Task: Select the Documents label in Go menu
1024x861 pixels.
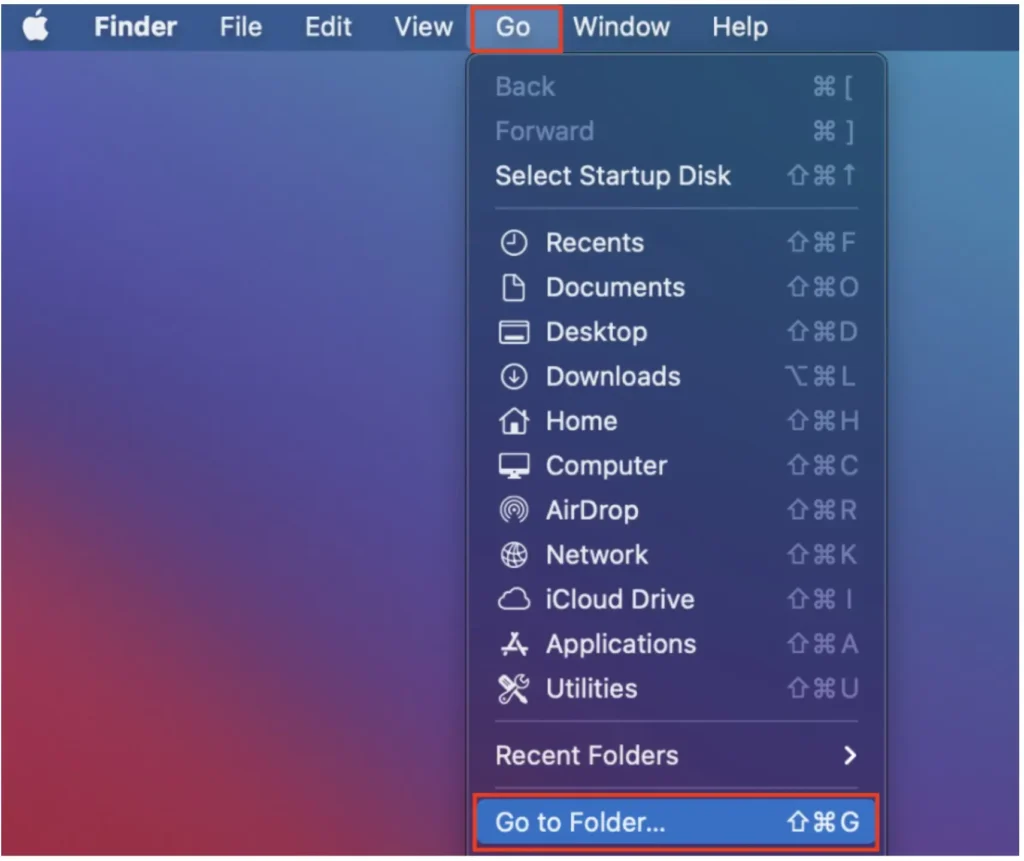Action: pyautogui.click(x=615, y=287)
